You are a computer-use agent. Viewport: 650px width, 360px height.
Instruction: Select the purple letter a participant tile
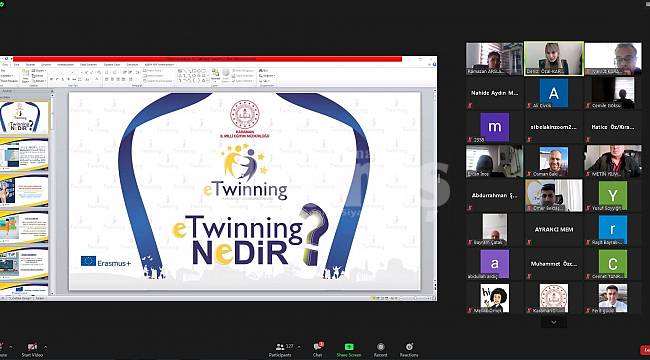coord(495,263)
